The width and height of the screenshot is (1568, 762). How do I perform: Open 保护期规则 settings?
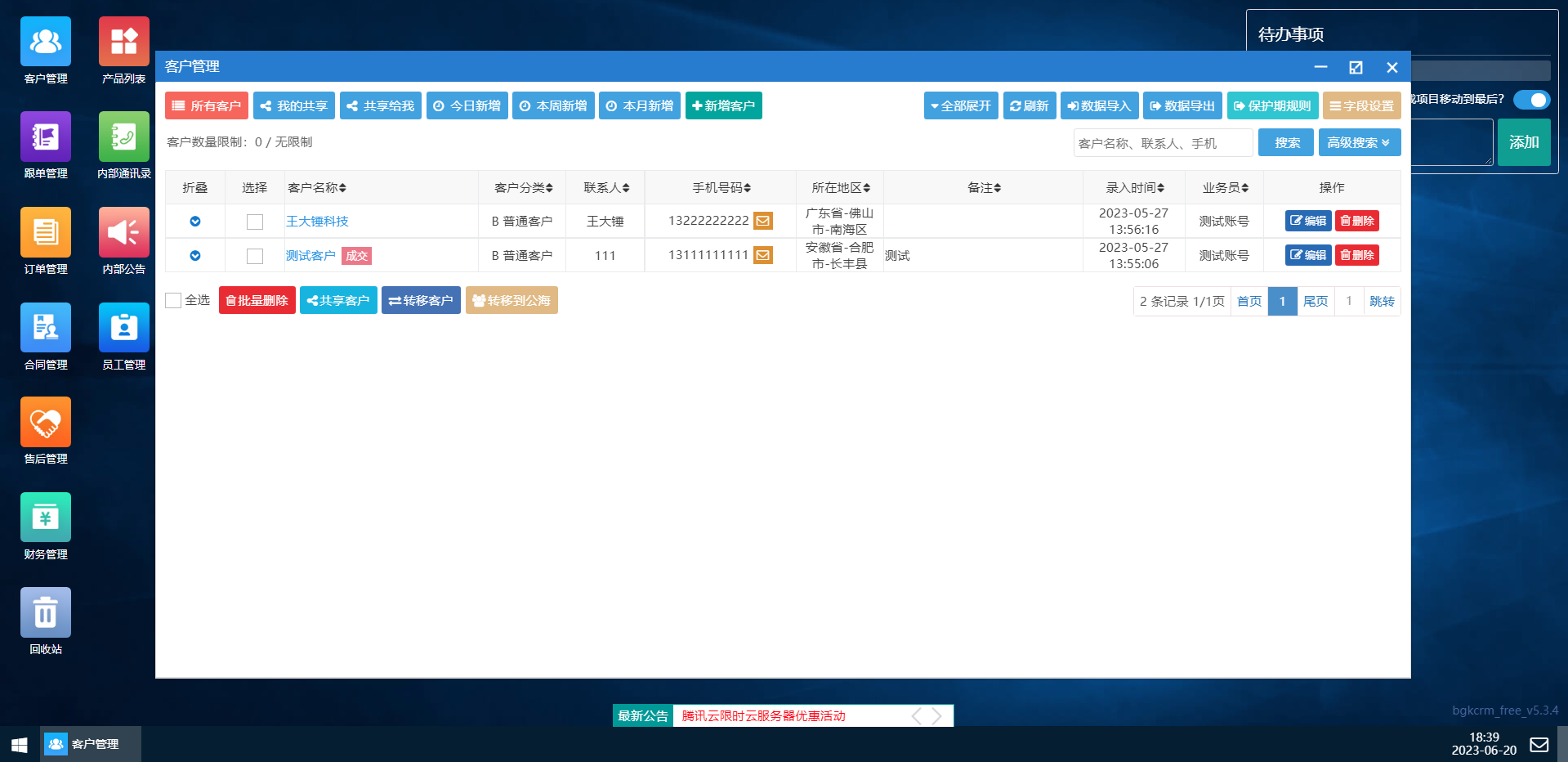click(1272, 105)
